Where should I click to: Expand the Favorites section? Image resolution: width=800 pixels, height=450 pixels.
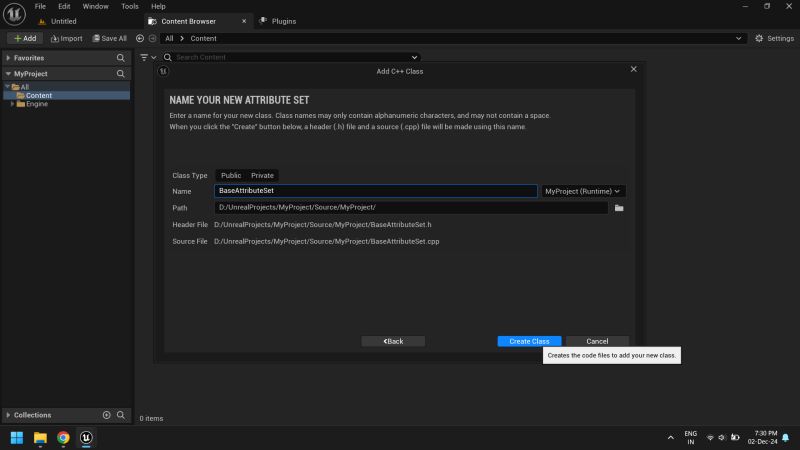(x=8, y=58)
